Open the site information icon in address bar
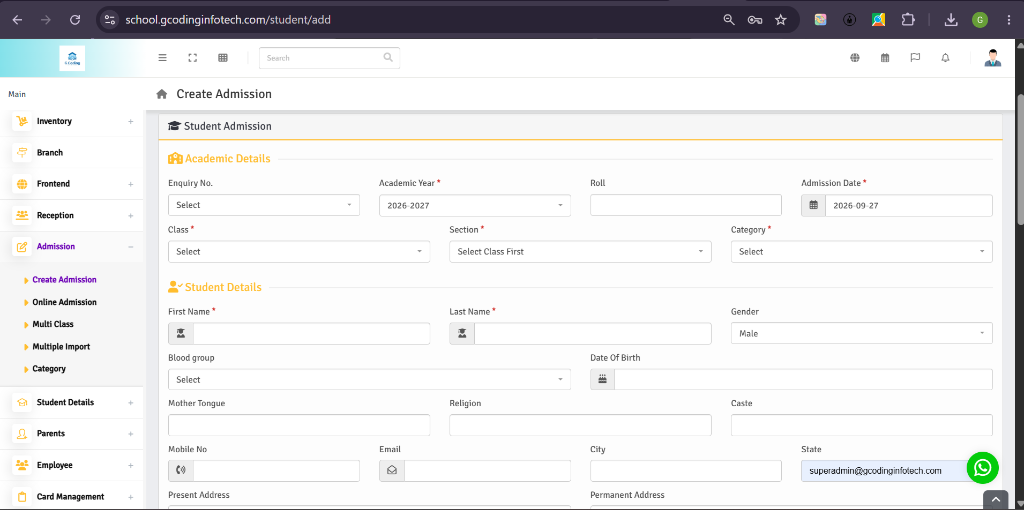1024x510 pixels. tap(110, 20)
